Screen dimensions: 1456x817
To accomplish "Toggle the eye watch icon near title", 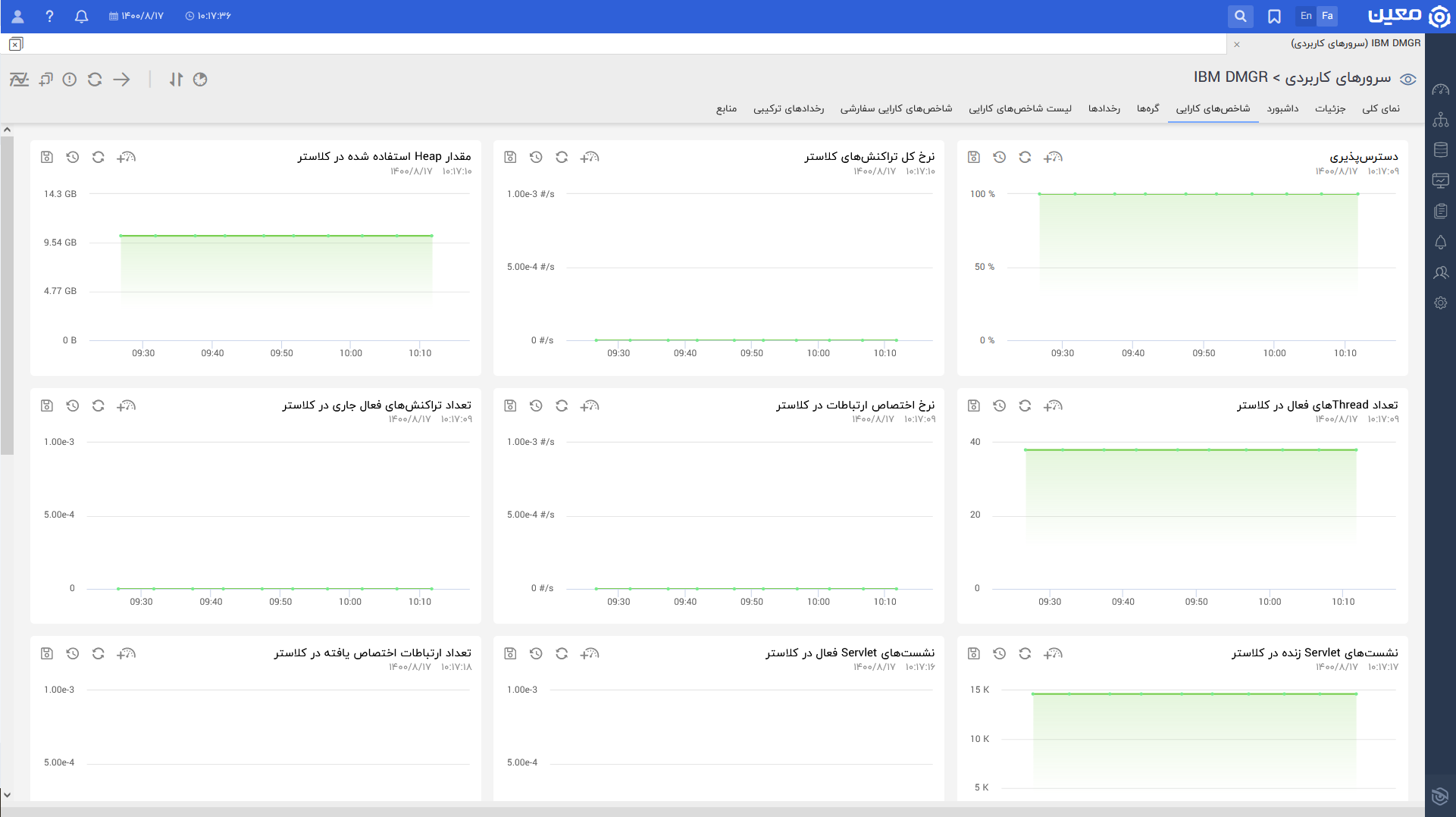I will tap(1408, 80).
